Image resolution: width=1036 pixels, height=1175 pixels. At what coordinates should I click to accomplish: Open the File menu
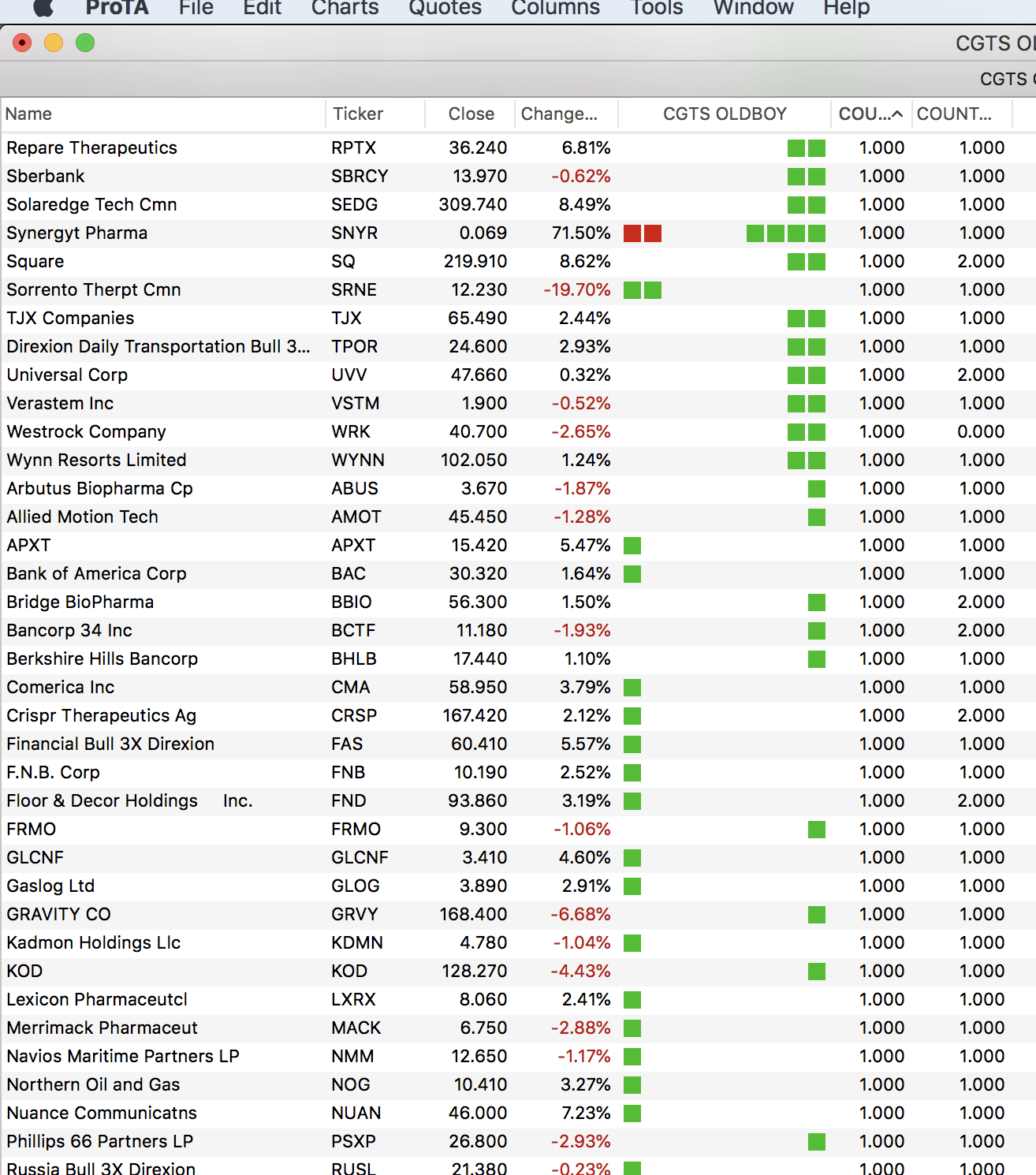(x=196, y=8)
